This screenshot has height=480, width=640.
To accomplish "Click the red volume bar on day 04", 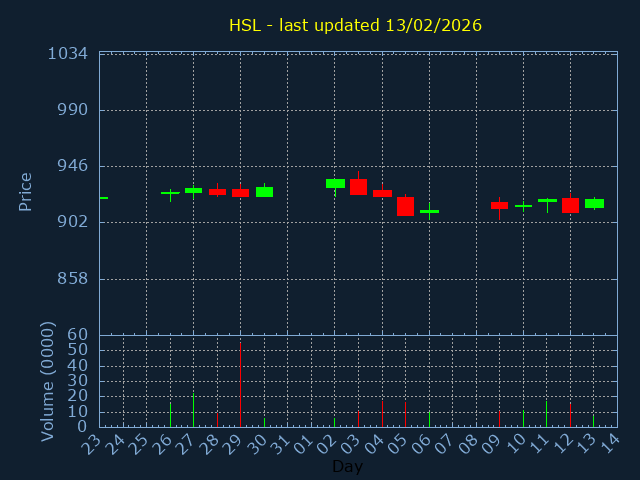I will point(382,414).
